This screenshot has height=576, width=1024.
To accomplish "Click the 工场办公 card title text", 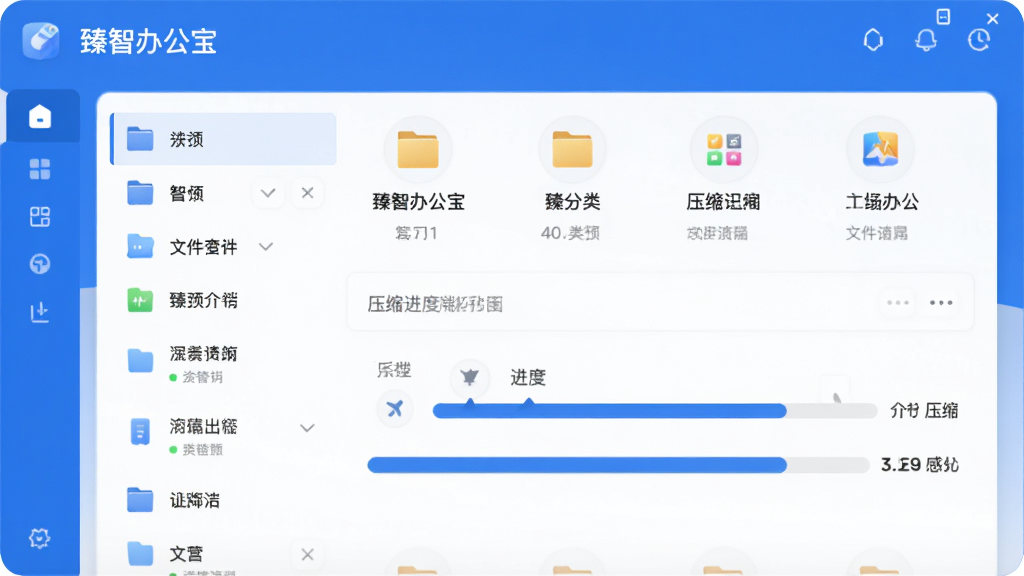I will coord(882,202).
